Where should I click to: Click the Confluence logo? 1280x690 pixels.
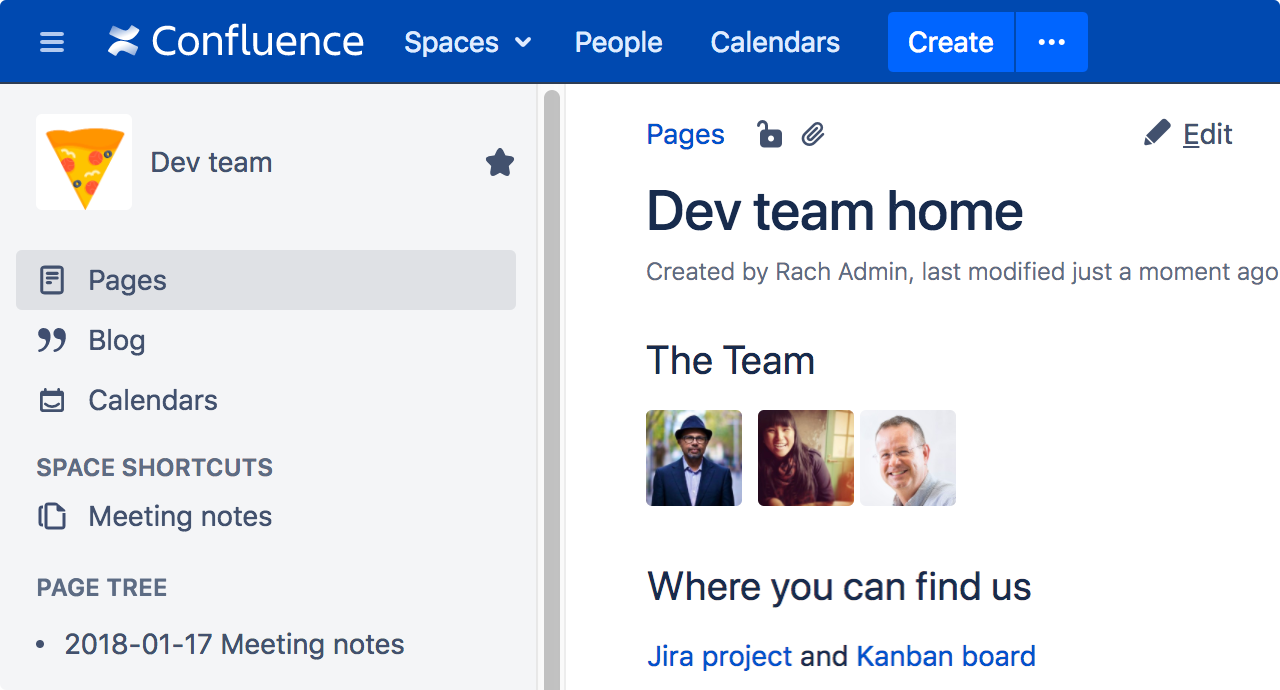click(x=236, y=42)
